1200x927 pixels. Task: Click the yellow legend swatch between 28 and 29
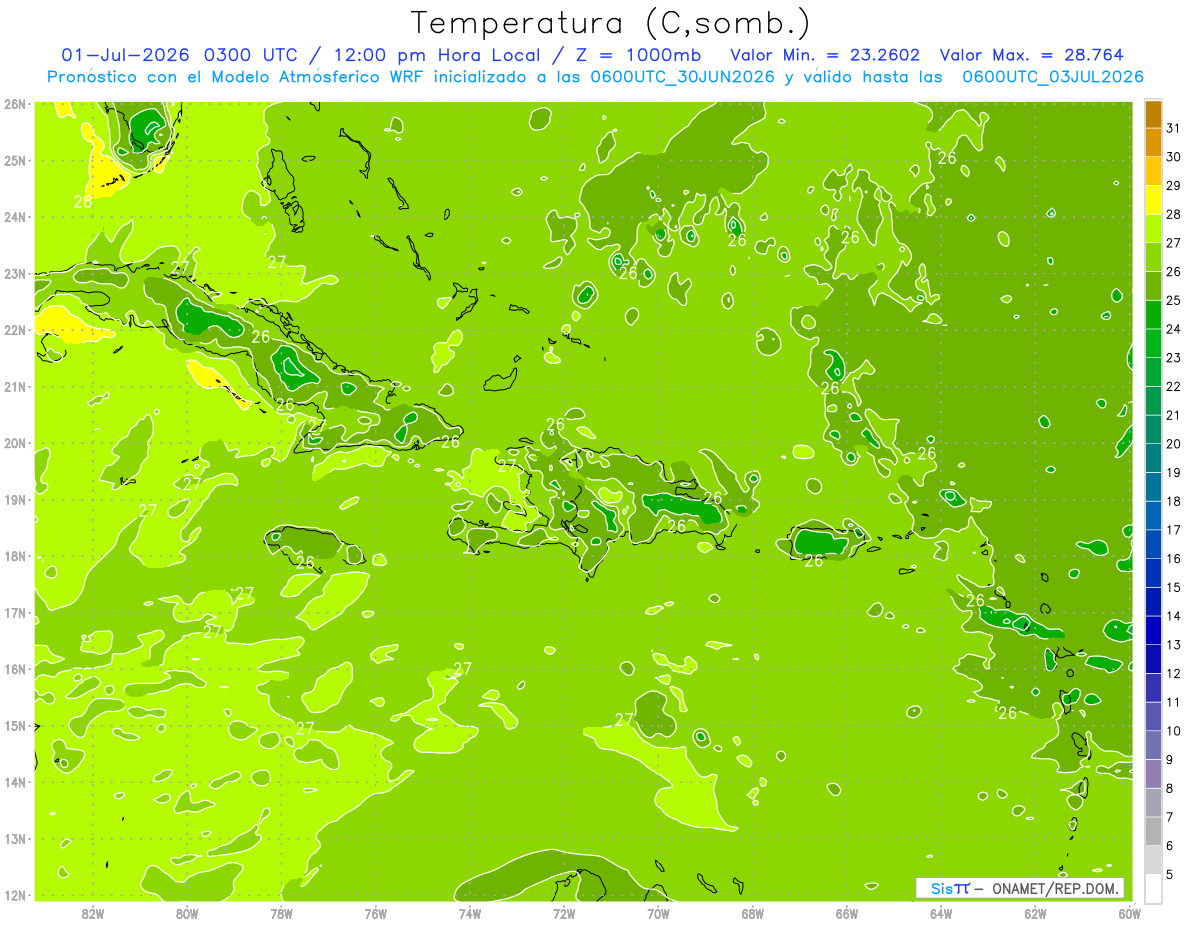coord(1153,200)
